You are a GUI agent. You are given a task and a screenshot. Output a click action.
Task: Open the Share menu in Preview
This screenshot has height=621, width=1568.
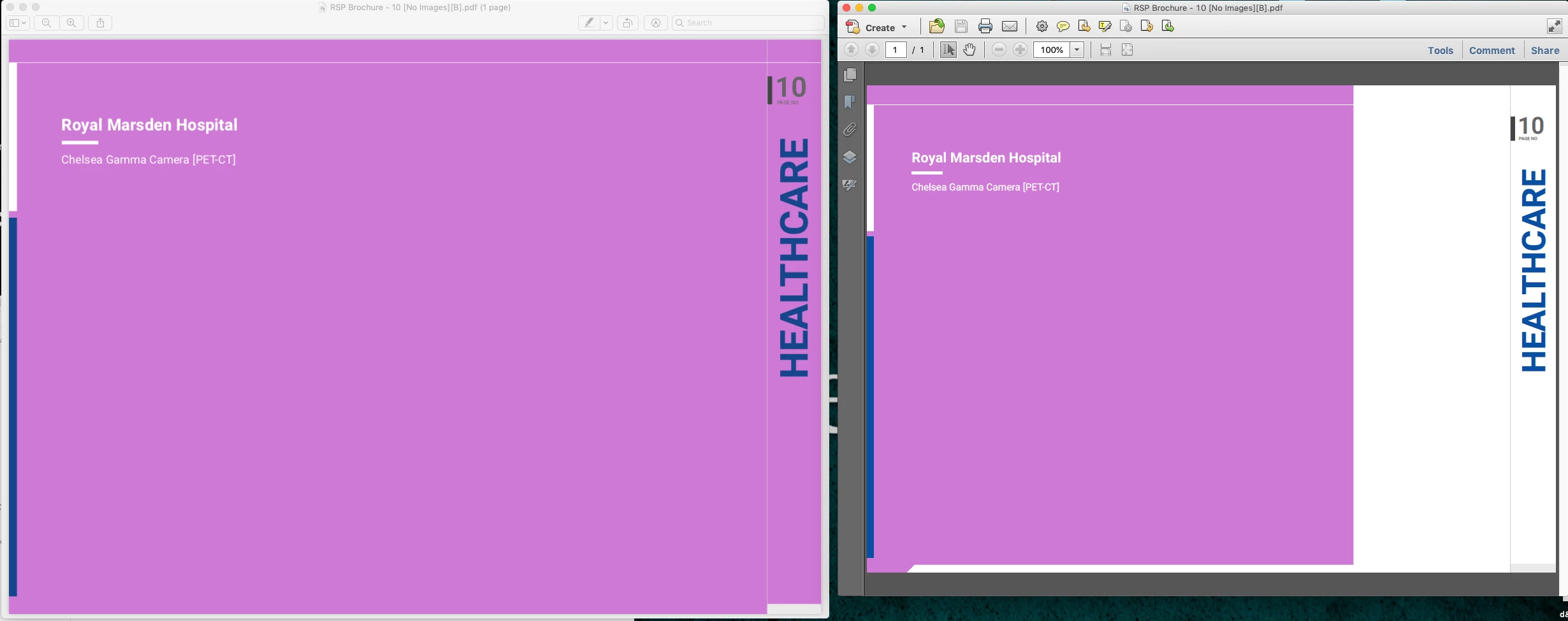tap(100, 23)
